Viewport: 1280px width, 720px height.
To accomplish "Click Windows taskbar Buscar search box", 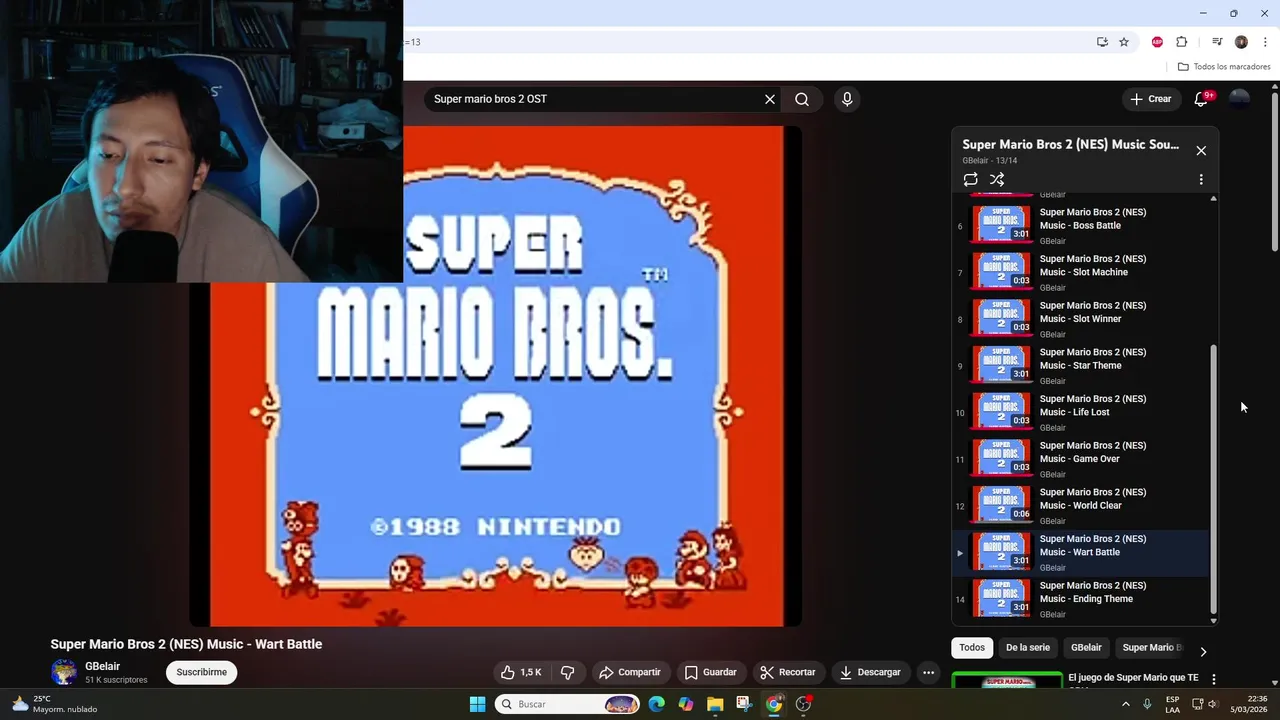I will [568, 704].
